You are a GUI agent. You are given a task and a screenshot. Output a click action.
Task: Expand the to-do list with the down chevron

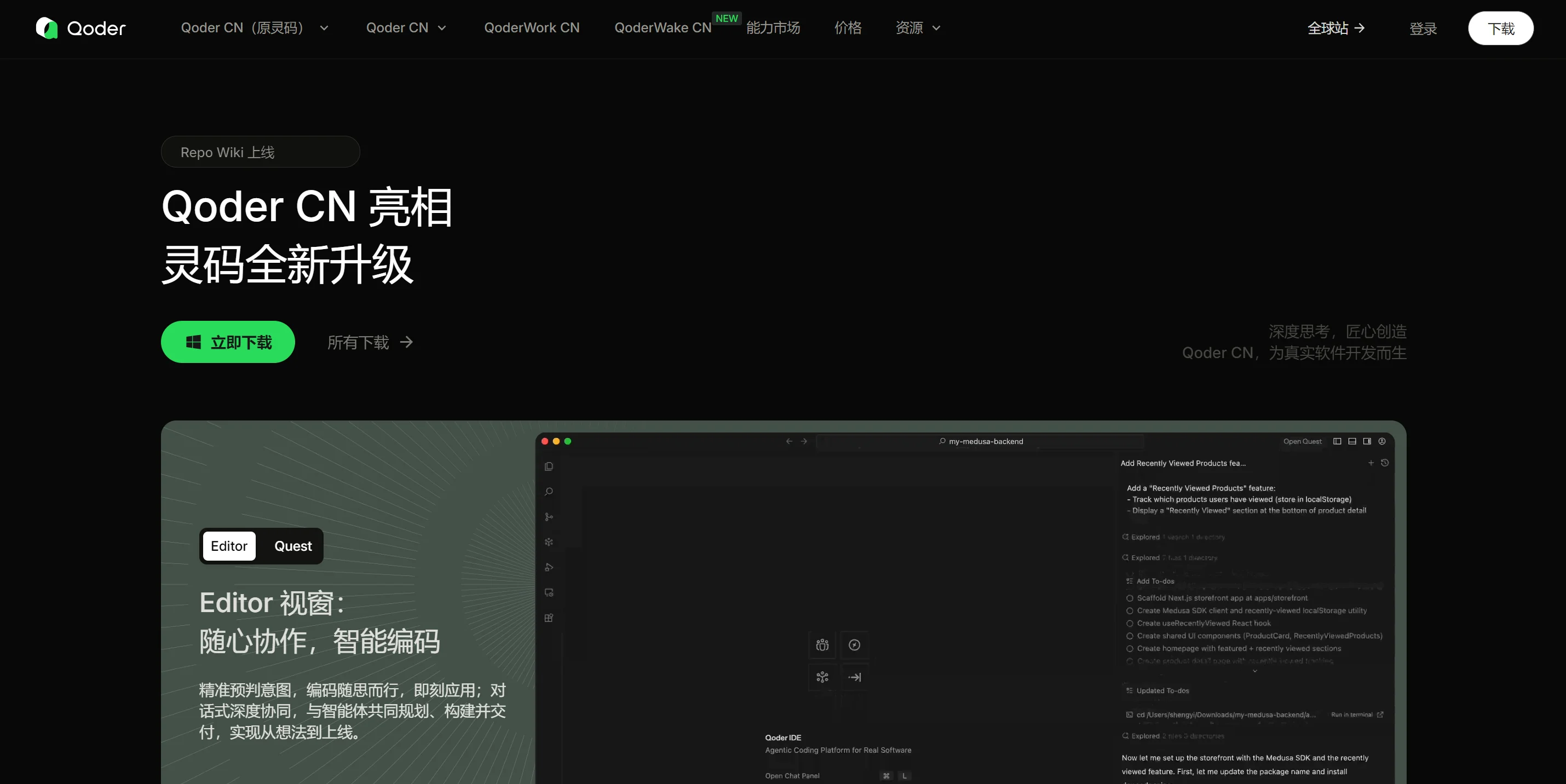tap(1255, 671)
